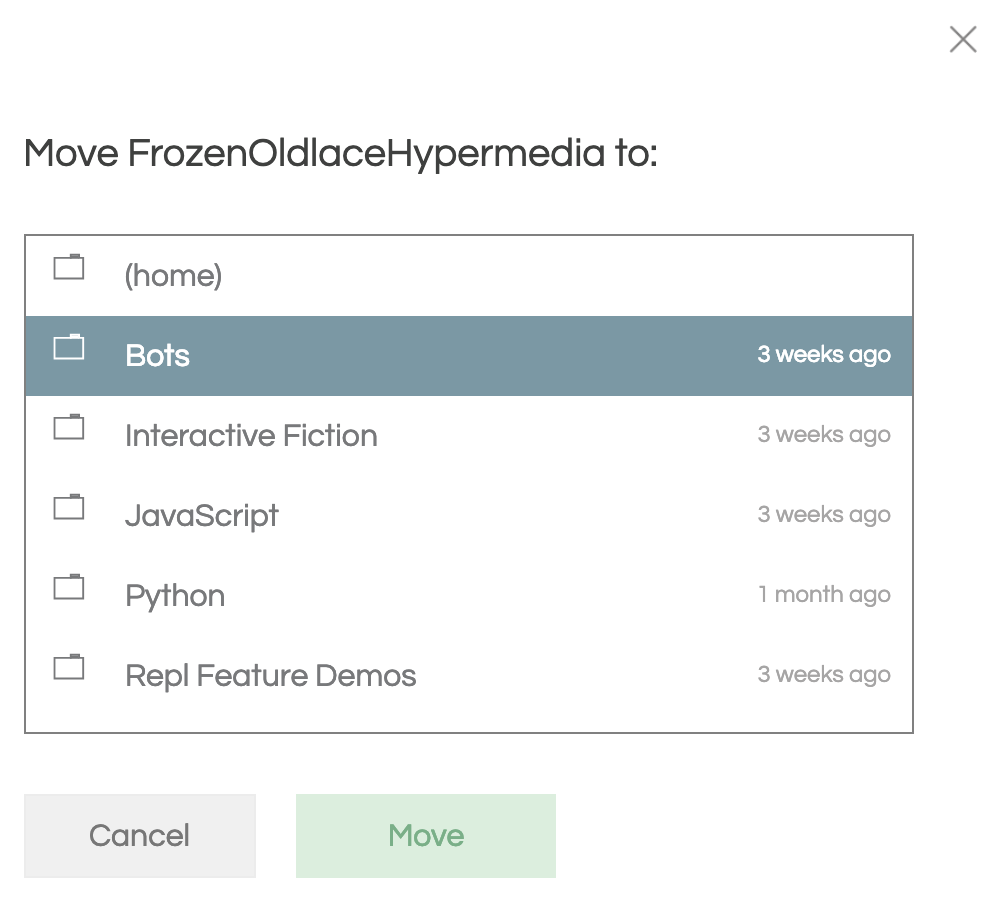Image resolution: width=996 pixels, height=902 pixels.
Task: Click the 1 month ago label for Python
Action: pyautogui.click(x=824, y=595)
